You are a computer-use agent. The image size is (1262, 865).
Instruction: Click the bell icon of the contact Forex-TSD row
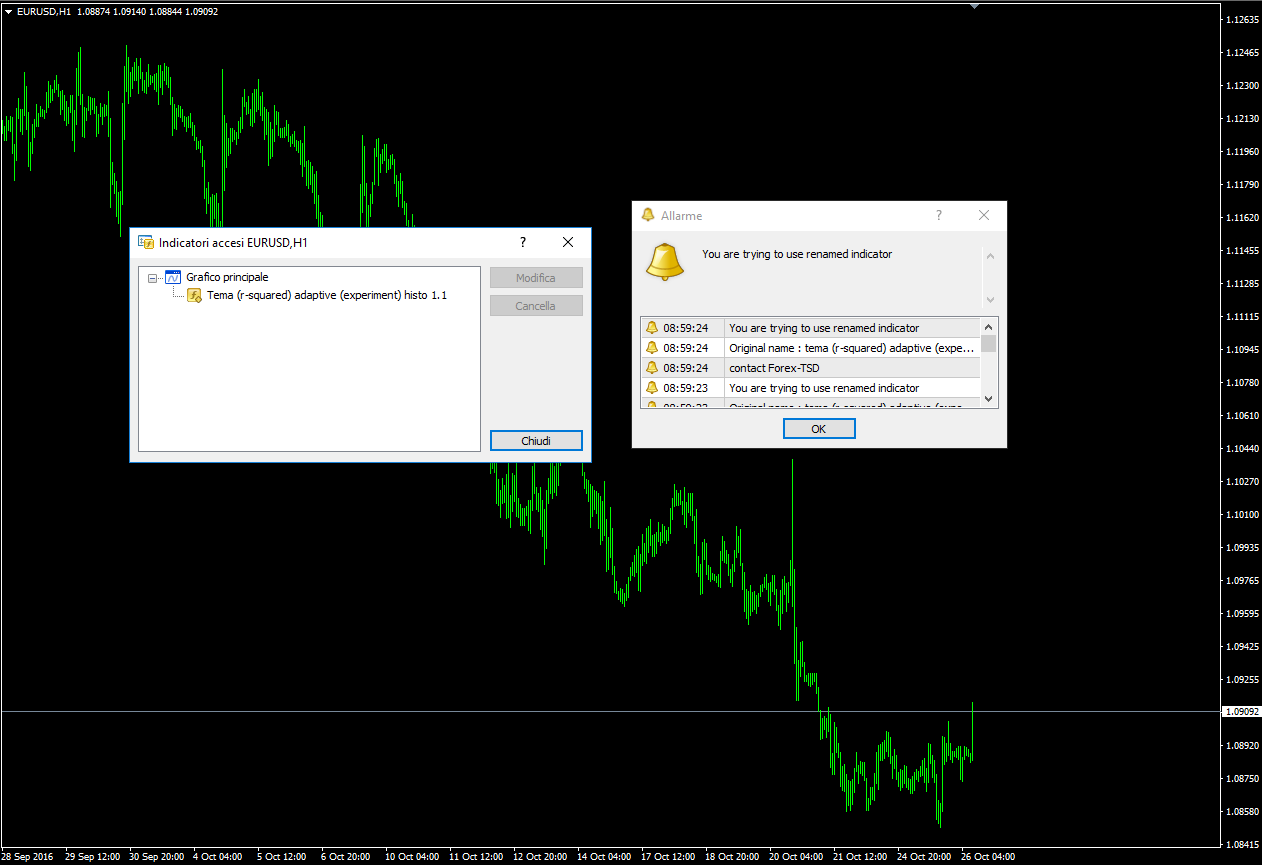click(652, 368)
